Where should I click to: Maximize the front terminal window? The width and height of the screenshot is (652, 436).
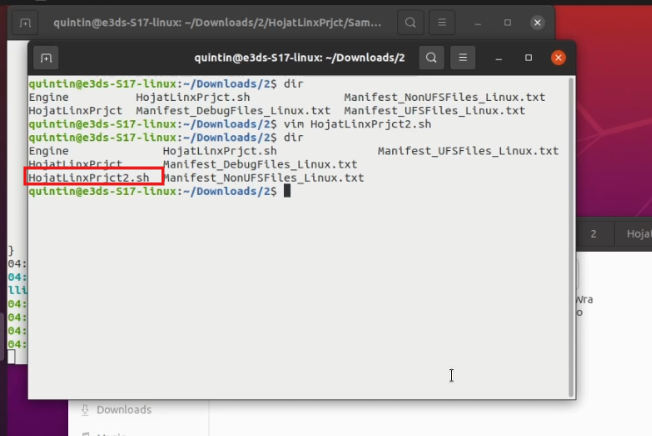[x=529, y=58]
